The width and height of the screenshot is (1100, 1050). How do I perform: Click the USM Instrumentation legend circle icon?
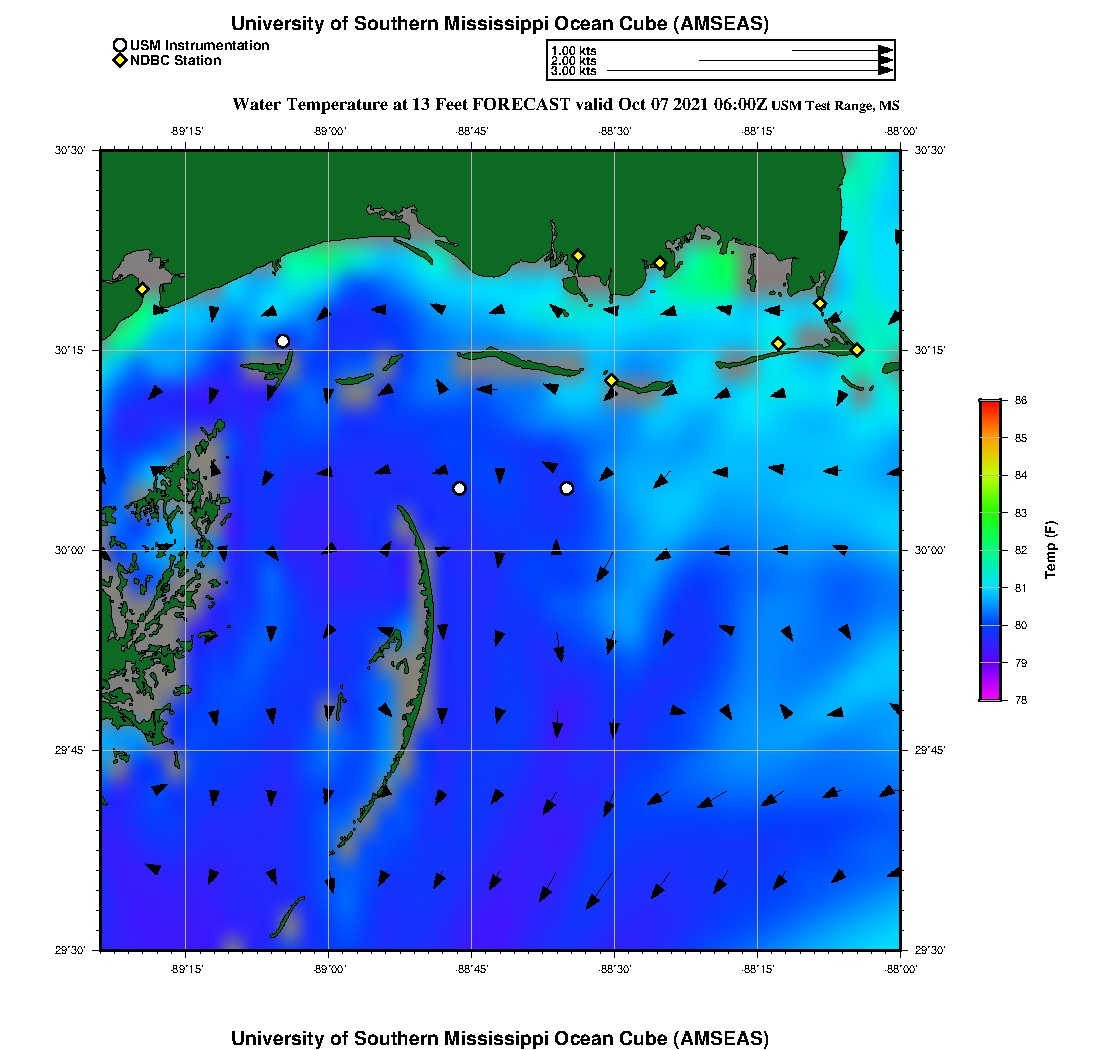click(120, 45)
